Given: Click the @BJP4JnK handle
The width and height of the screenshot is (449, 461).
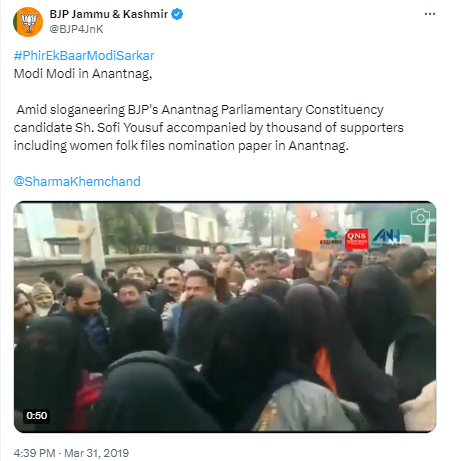Looking at the screenshot, I should pos(76,29).
